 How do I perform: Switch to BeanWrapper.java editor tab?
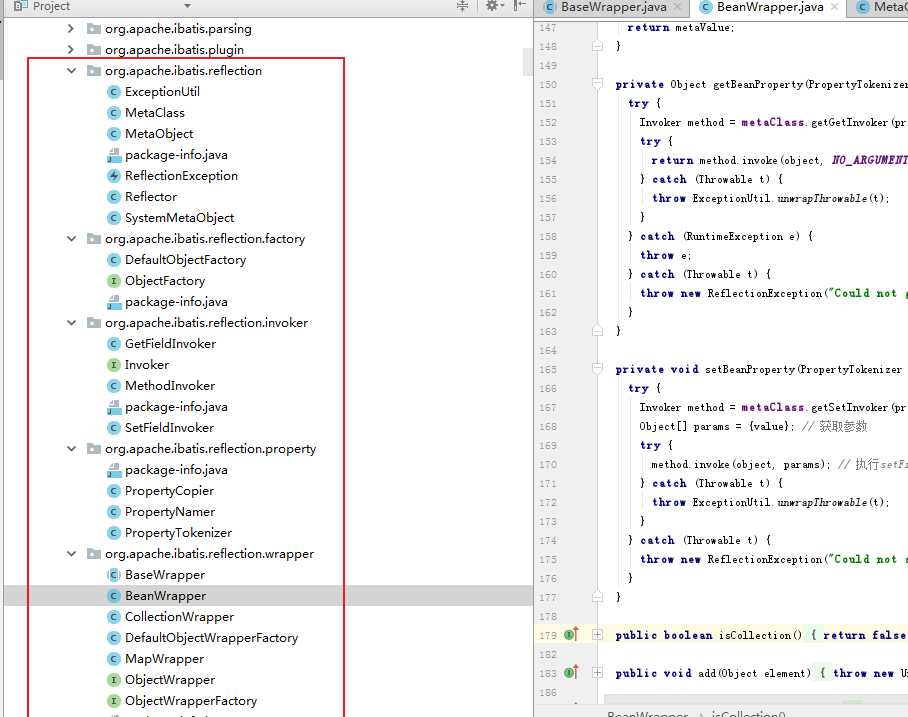click(770, 7)
